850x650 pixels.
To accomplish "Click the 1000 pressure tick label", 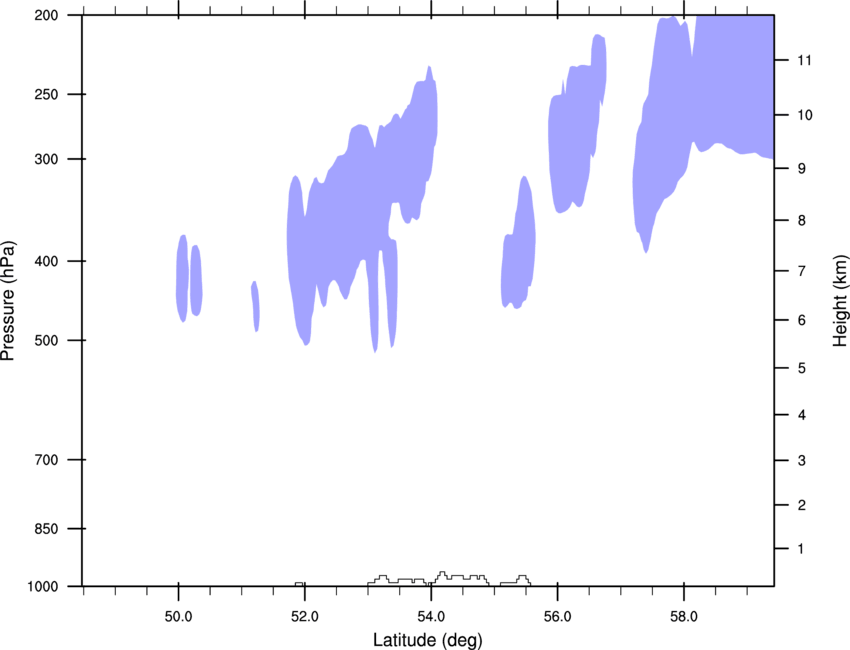I will (x=42, y=587).
